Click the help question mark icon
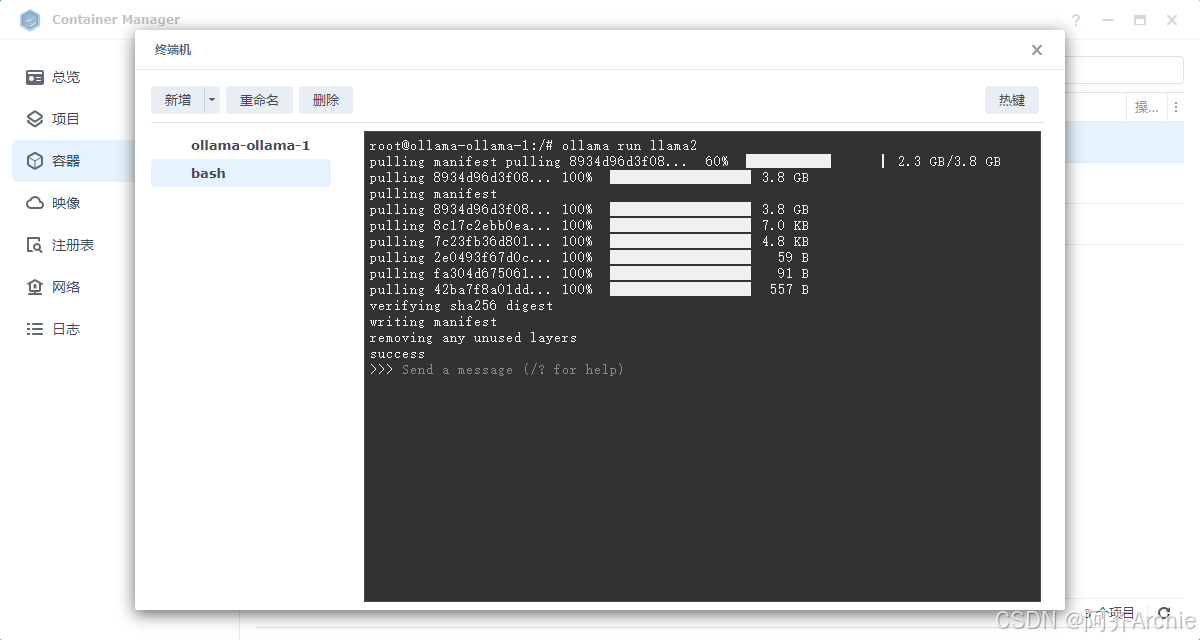This screenshot has width=1200, height=640. coord(1077,20)
